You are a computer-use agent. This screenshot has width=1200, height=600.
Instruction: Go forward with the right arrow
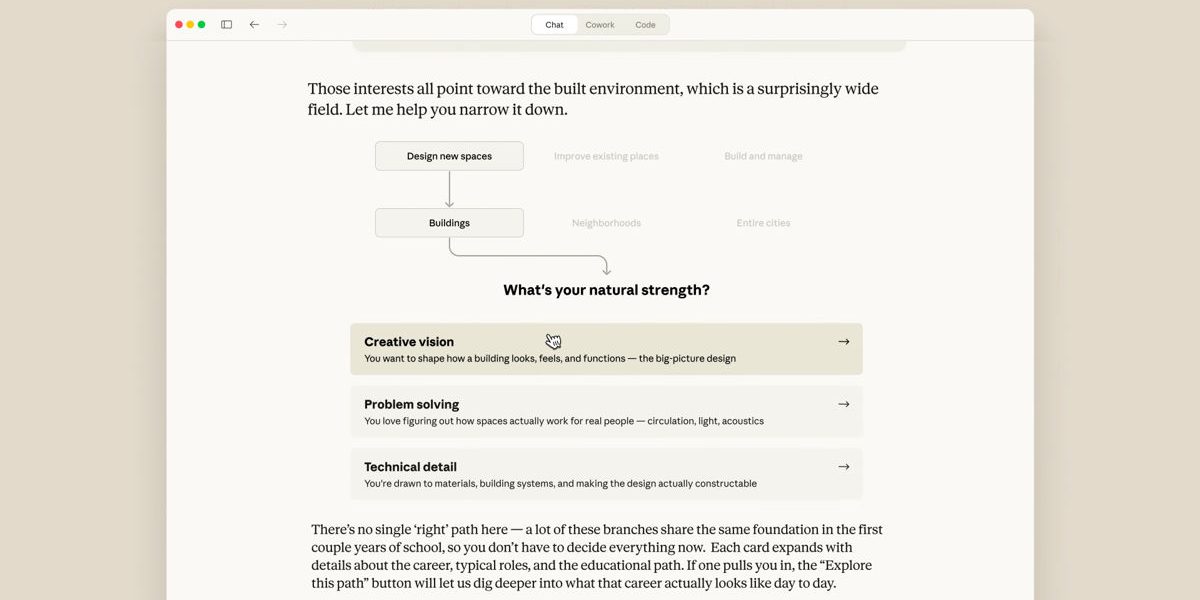click(282, 25)
